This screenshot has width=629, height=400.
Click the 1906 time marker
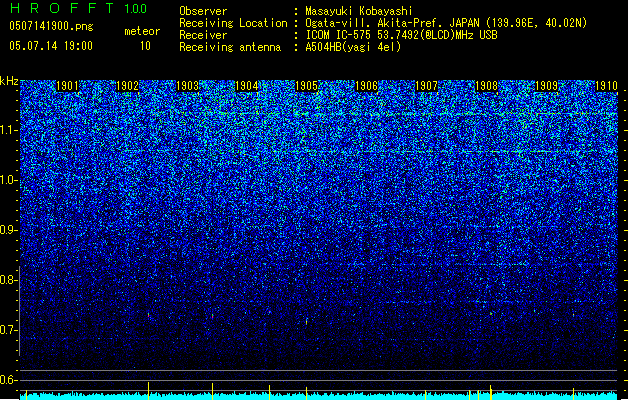tap(367, 86)
